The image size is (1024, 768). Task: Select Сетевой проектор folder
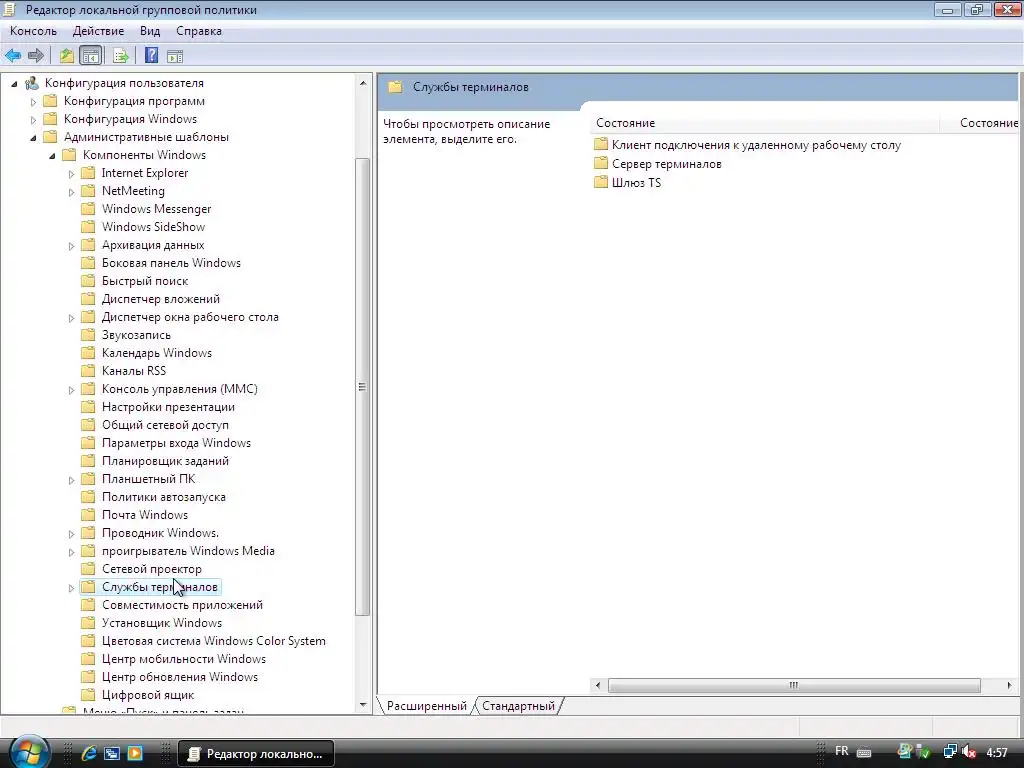pos(152,569)
